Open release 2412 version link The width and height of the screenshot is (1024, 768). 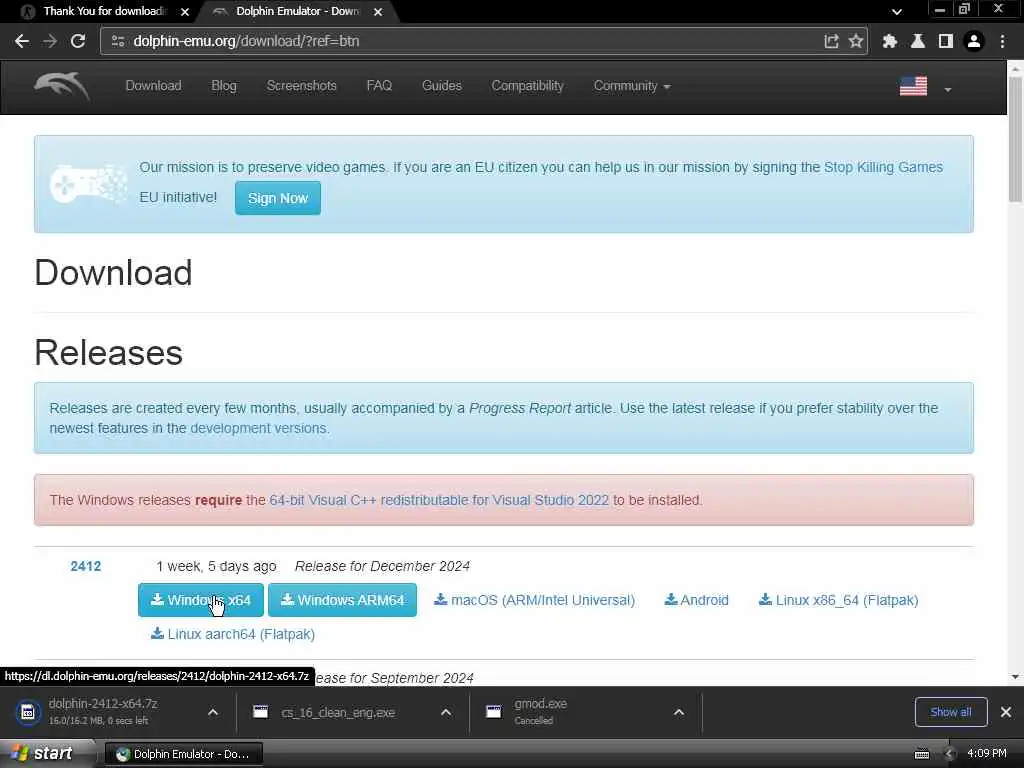[86, 566]
